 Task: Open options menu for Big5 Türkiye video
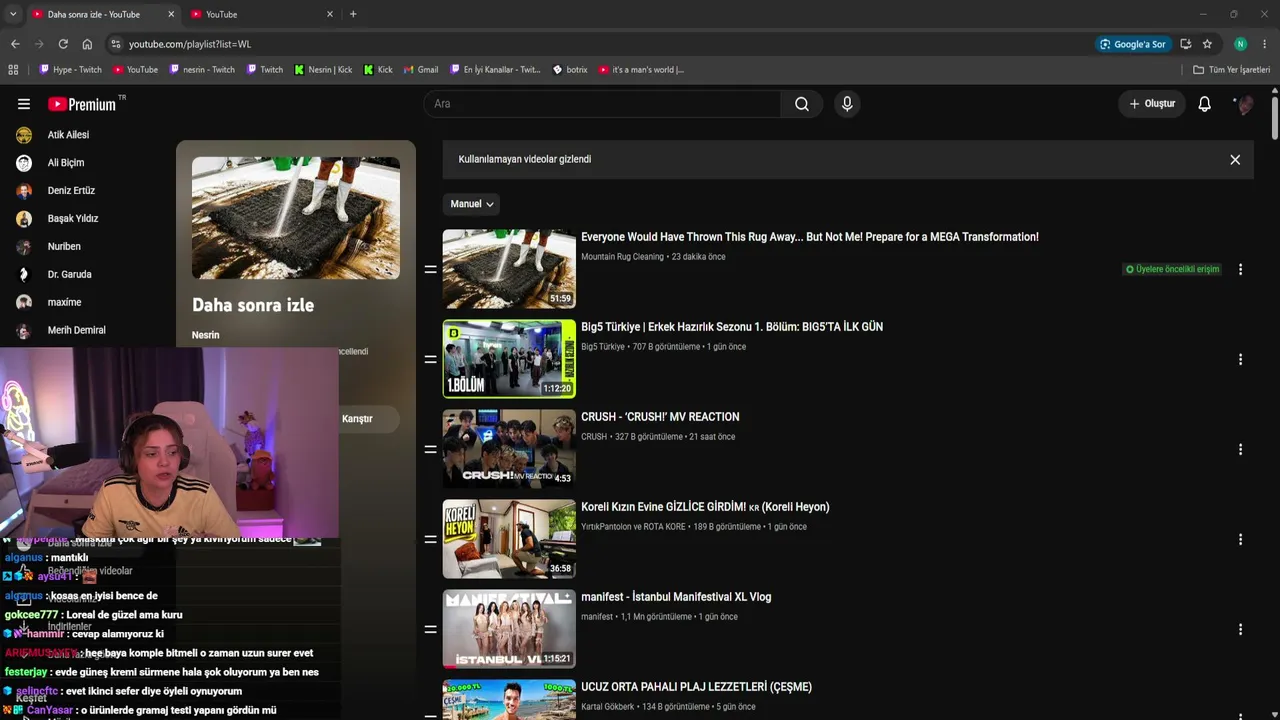click(1240, 359)
